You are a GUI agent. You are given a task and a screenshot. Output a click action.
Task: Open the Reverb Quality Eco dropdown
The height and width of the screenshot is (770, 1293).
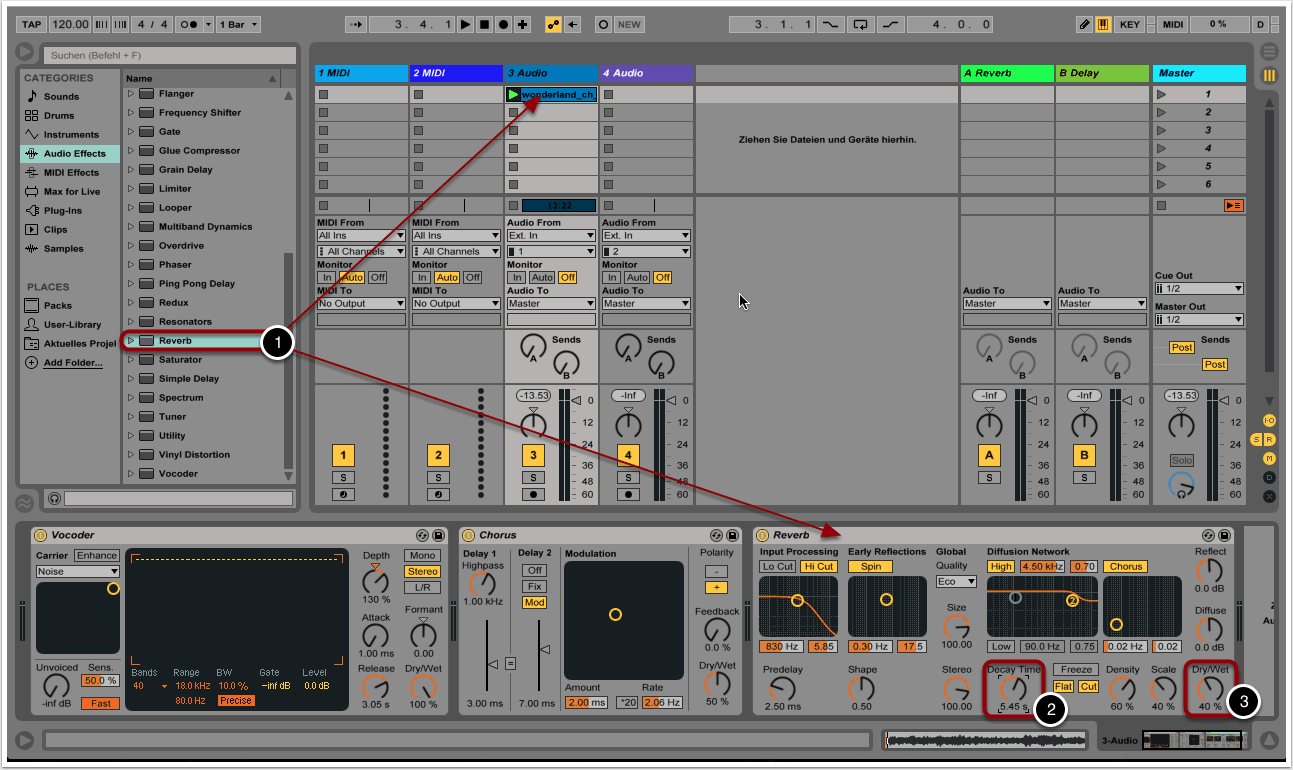click(x=956, y=582)
